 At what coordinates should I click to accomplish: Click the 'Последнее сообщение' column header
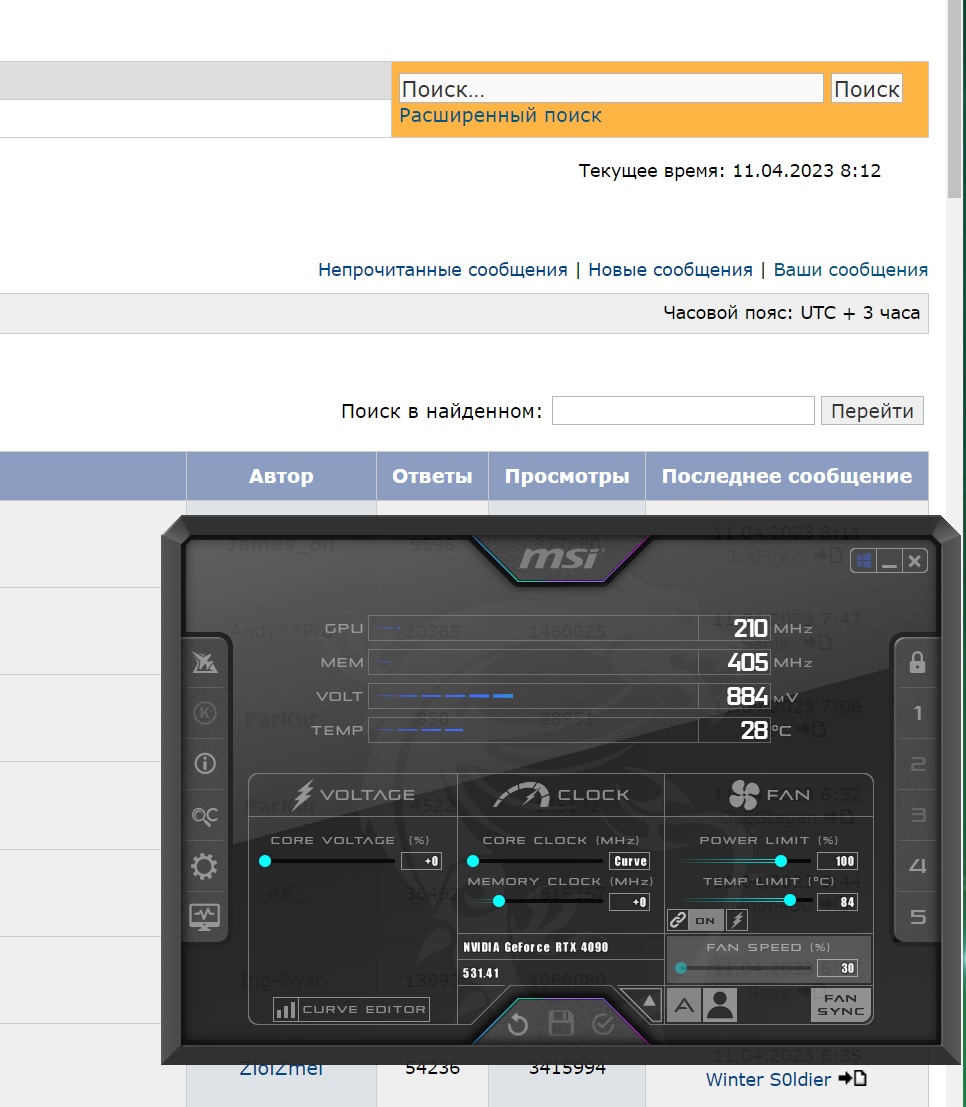[x=787, y=476]
